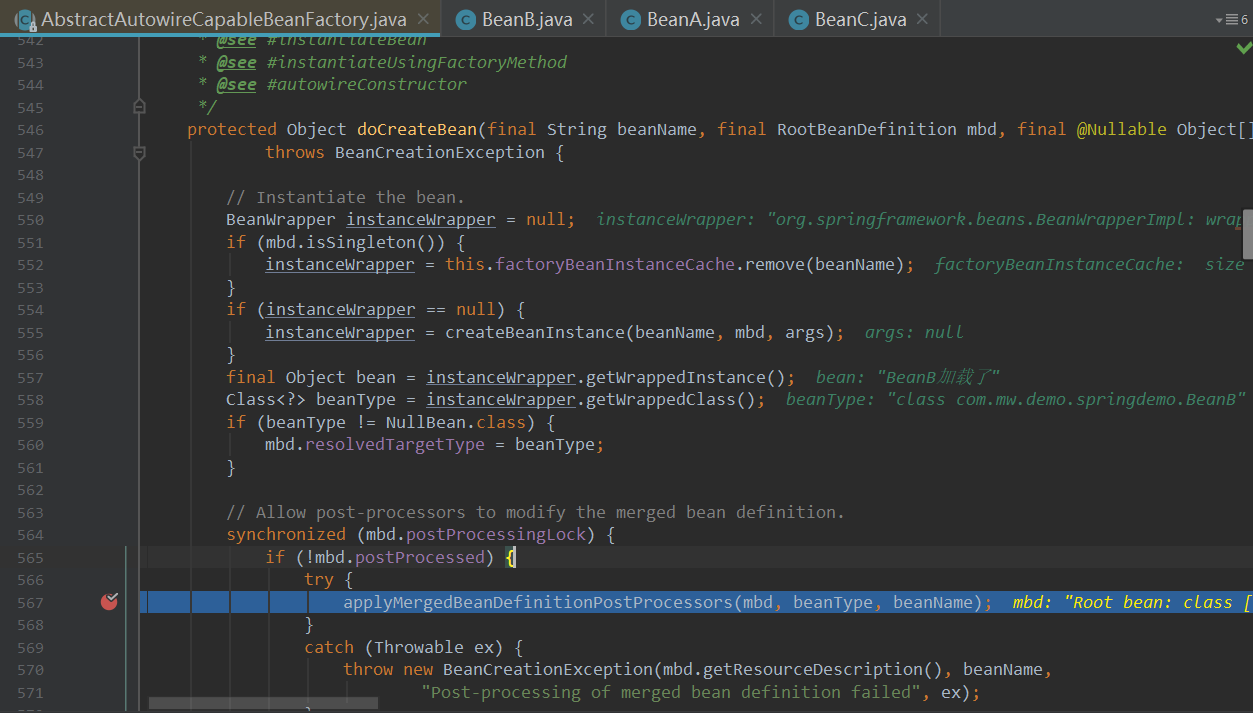Select the AbstractAutowireCapableBeanFactory.java tab
Screen dimensions: 1253x713
click(x=222, y=19)
